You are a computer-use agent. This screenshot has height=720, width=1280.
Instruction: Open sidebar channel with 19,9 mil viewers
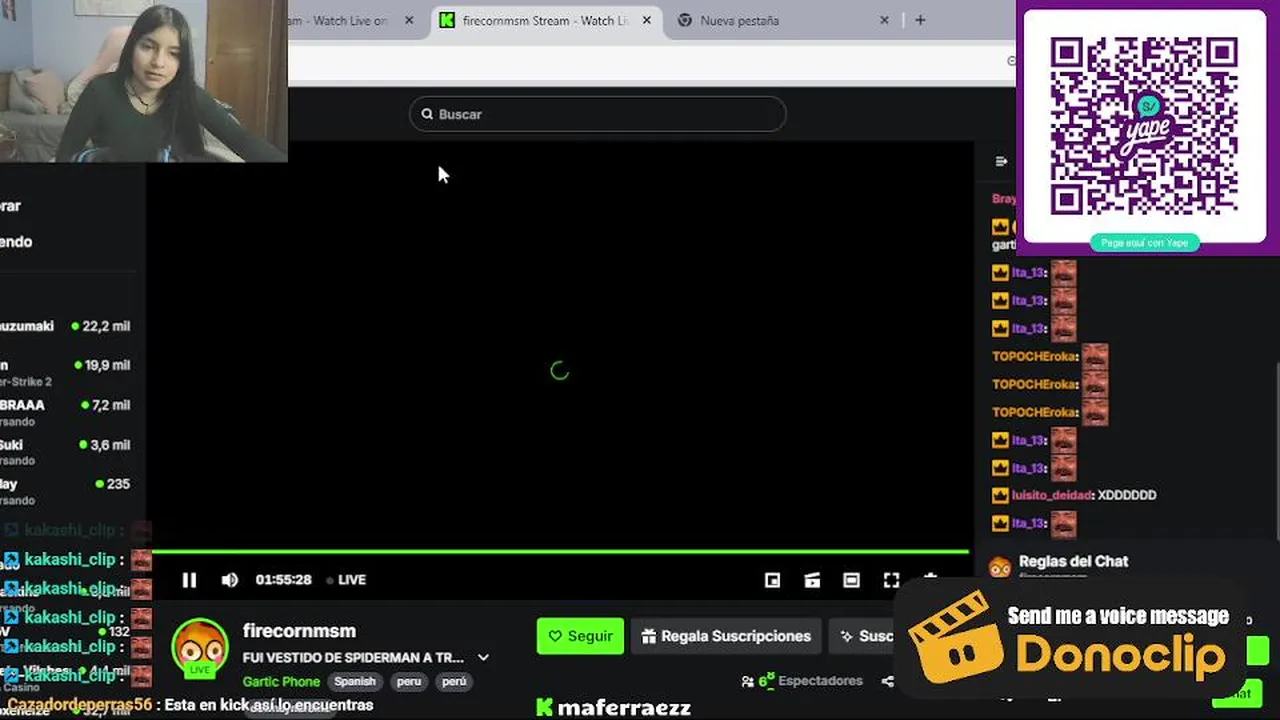click(x=66, y=372)
